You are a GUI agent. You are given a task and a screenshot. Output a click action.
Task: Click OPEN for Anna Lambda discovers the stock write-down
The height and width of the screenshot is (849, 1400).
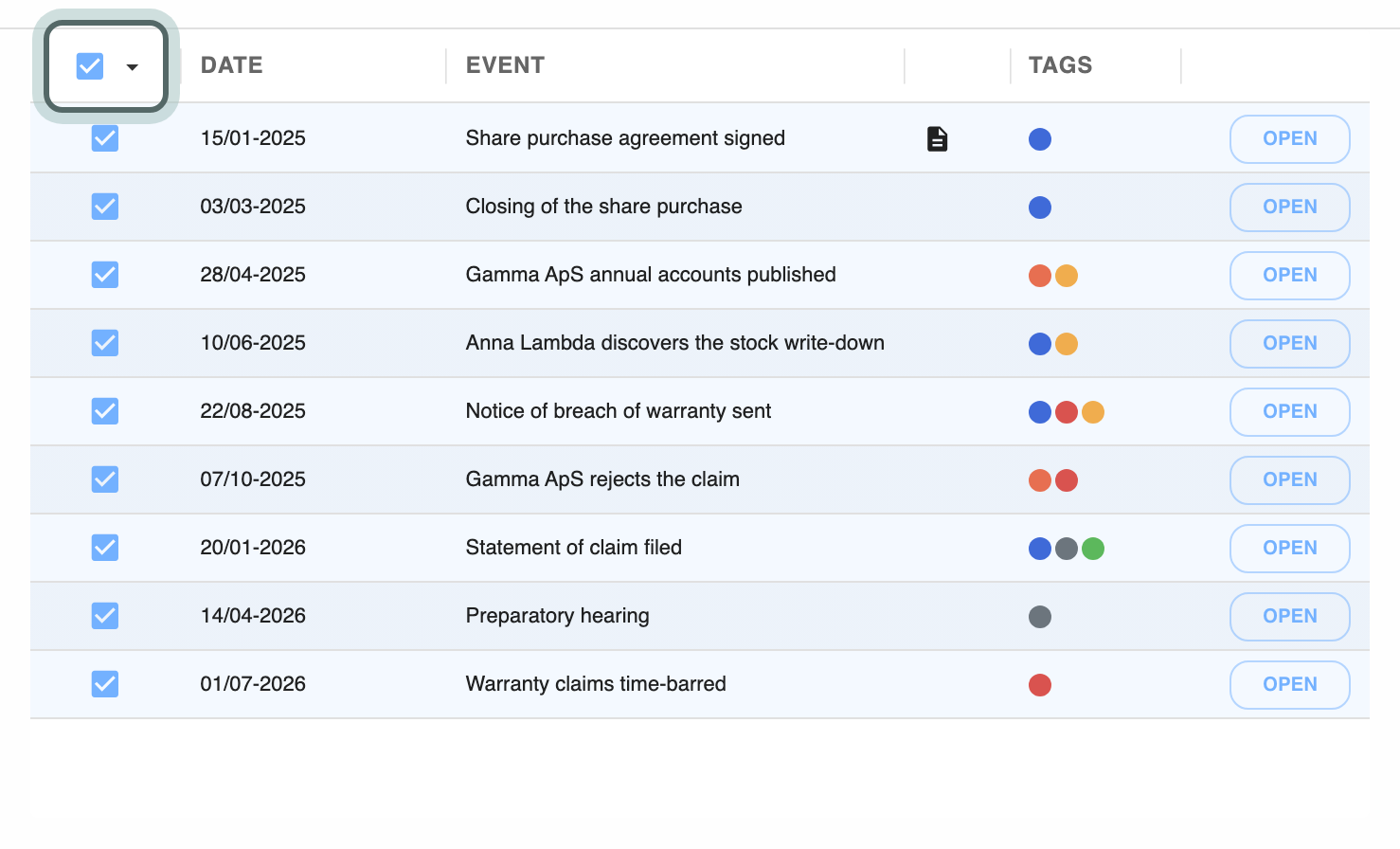pyautogui.click(x=1289, y=343)
